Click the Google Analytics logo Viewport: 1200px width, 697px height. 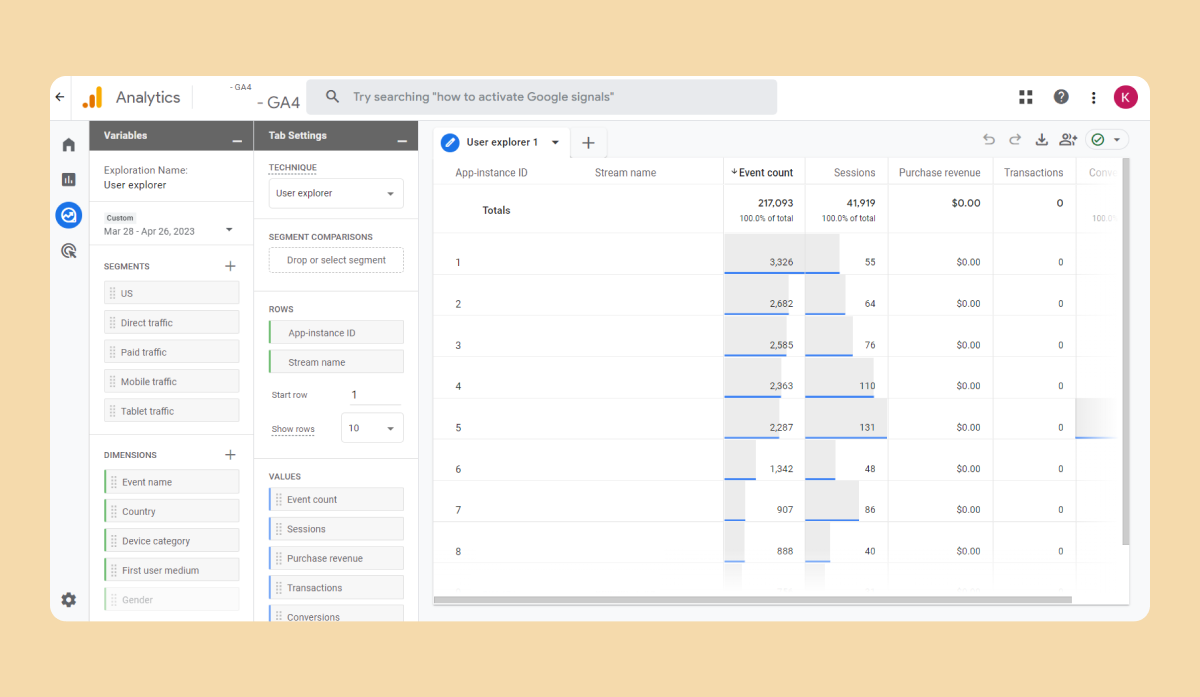click(x=92, y=97)
